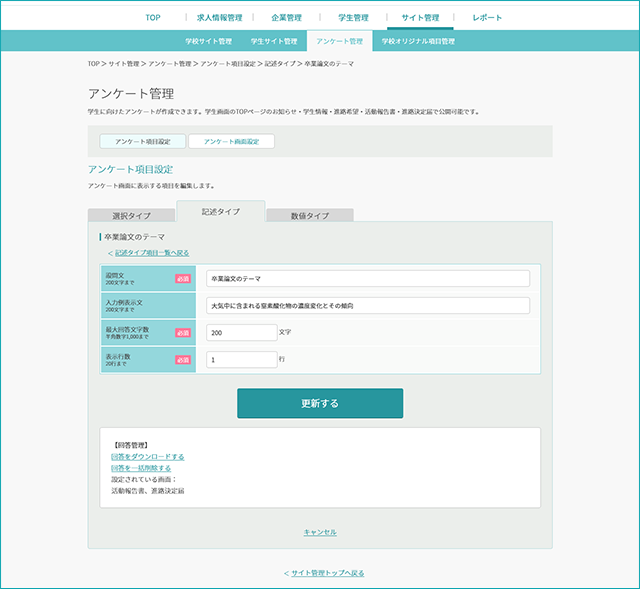640x589 pixels.
Task: Switch to 学生サイト管理 sub-menu tab
Action: (x=274, y=41)
